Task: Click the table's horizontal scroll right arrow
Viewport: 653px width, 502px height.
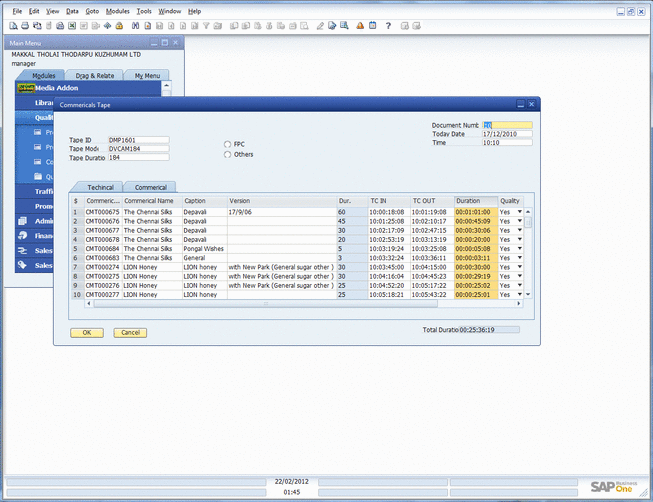Action: pyautogui.click(x=518, y=304)
